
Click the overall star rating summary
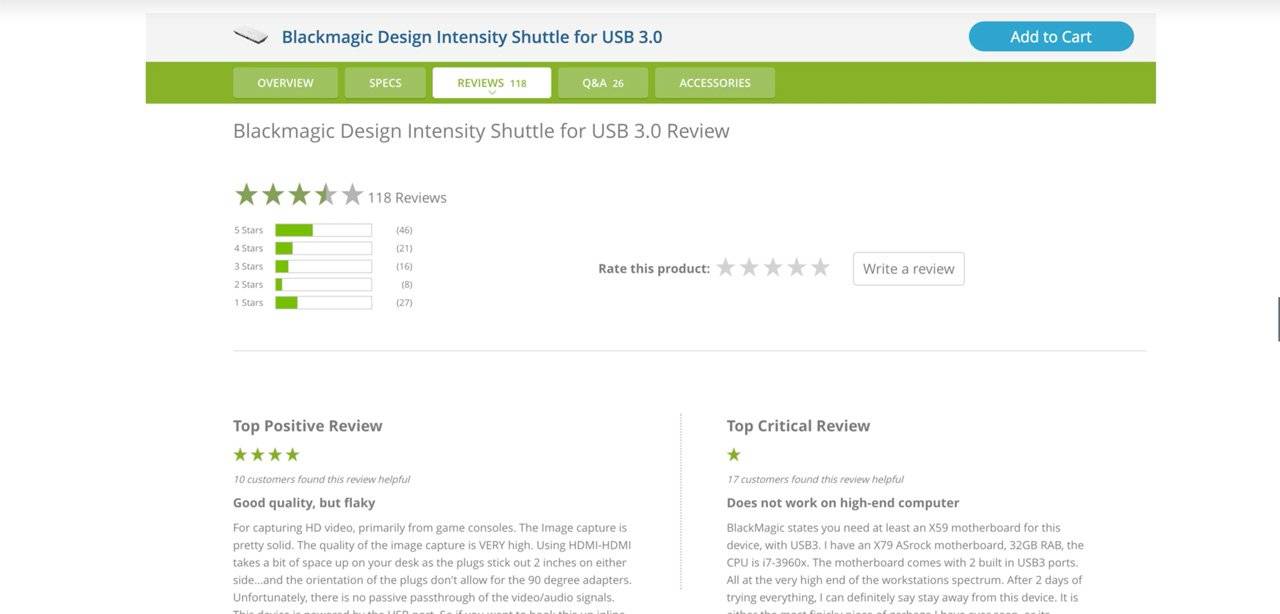[298, 195]
